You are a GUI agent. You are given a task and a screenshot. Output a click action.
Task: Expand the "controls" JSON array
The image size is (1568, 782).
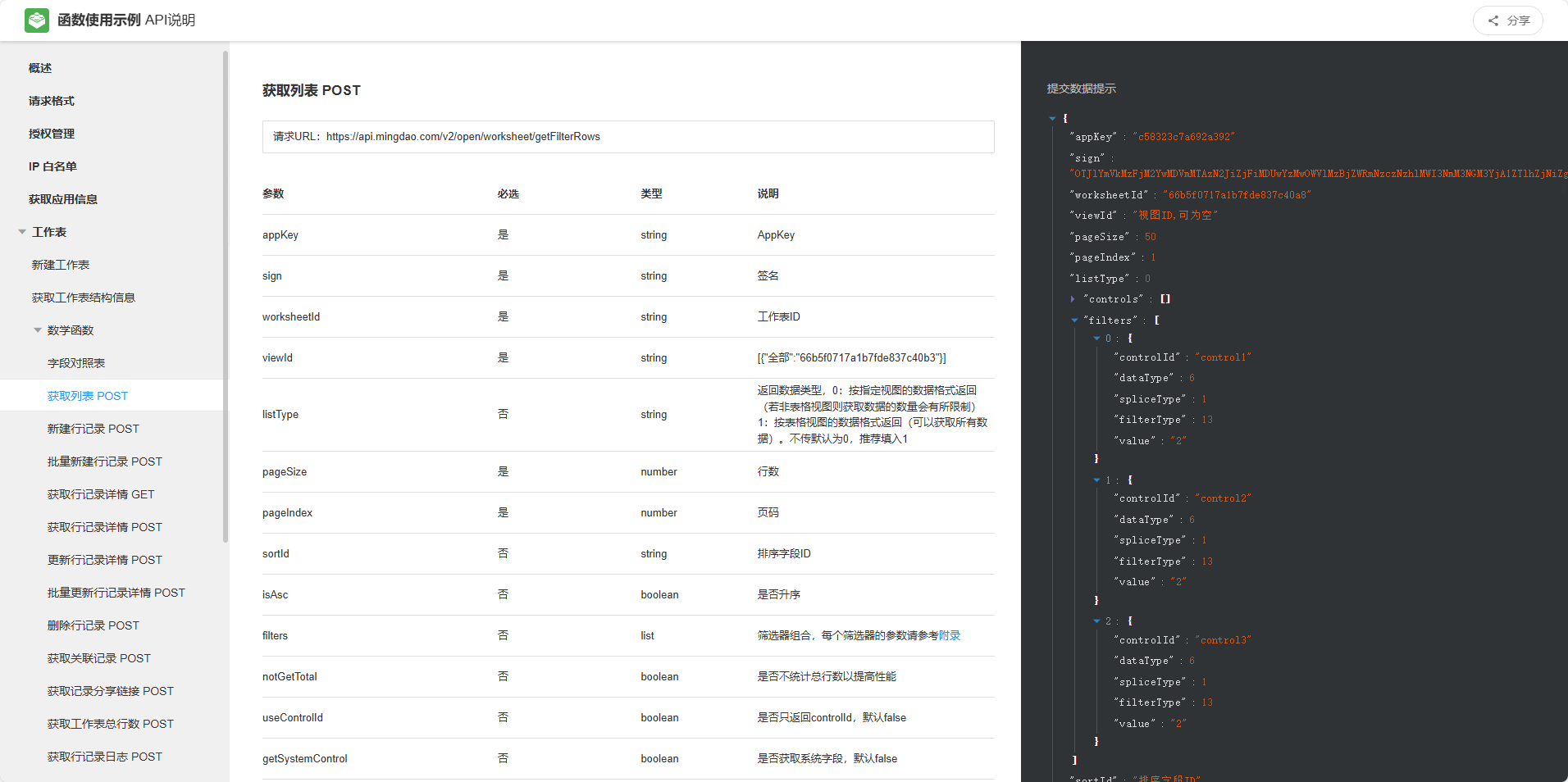1073,299
